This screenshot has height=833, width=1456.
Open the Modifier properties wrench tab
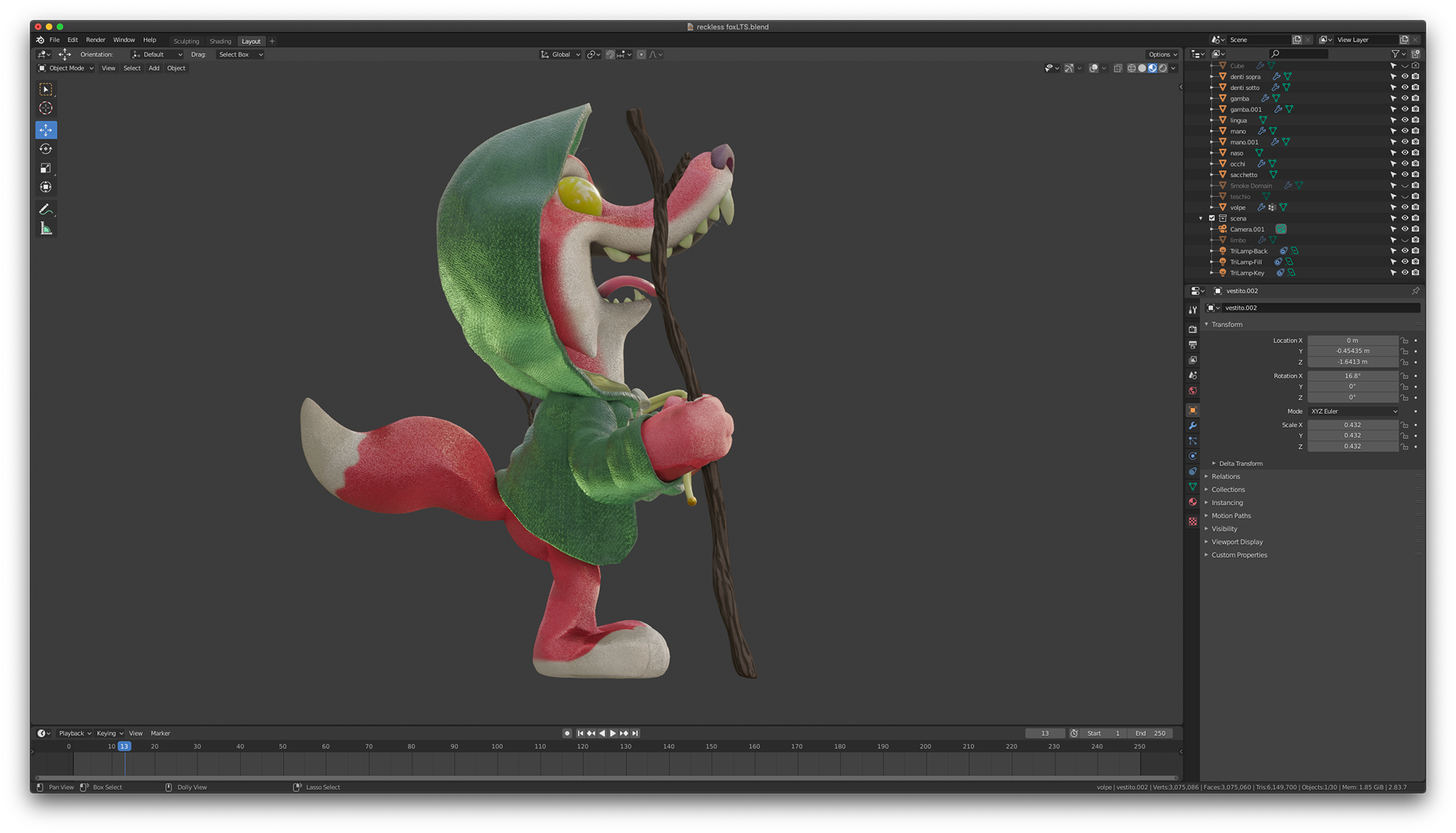coord(1193,426)
